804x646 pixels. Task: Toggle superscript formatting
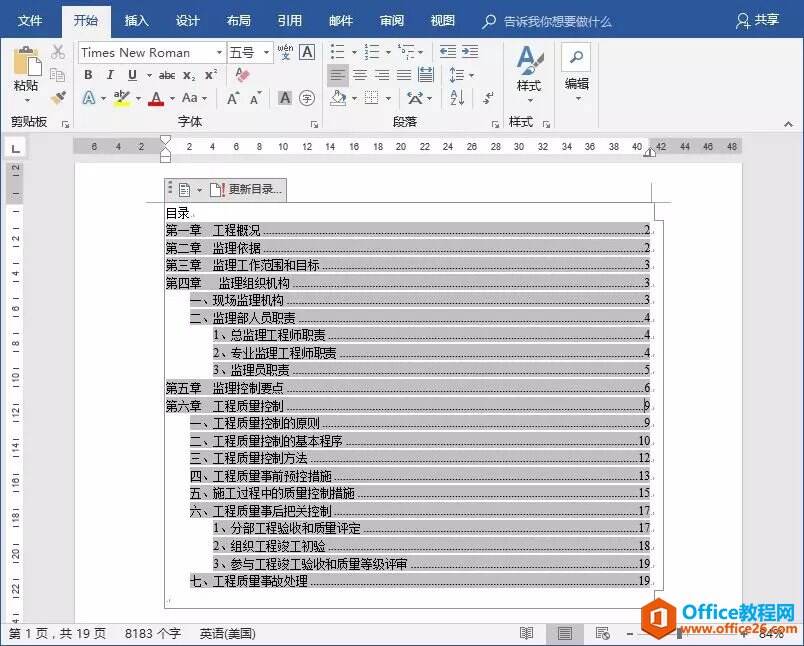click(x=211, y=75)
